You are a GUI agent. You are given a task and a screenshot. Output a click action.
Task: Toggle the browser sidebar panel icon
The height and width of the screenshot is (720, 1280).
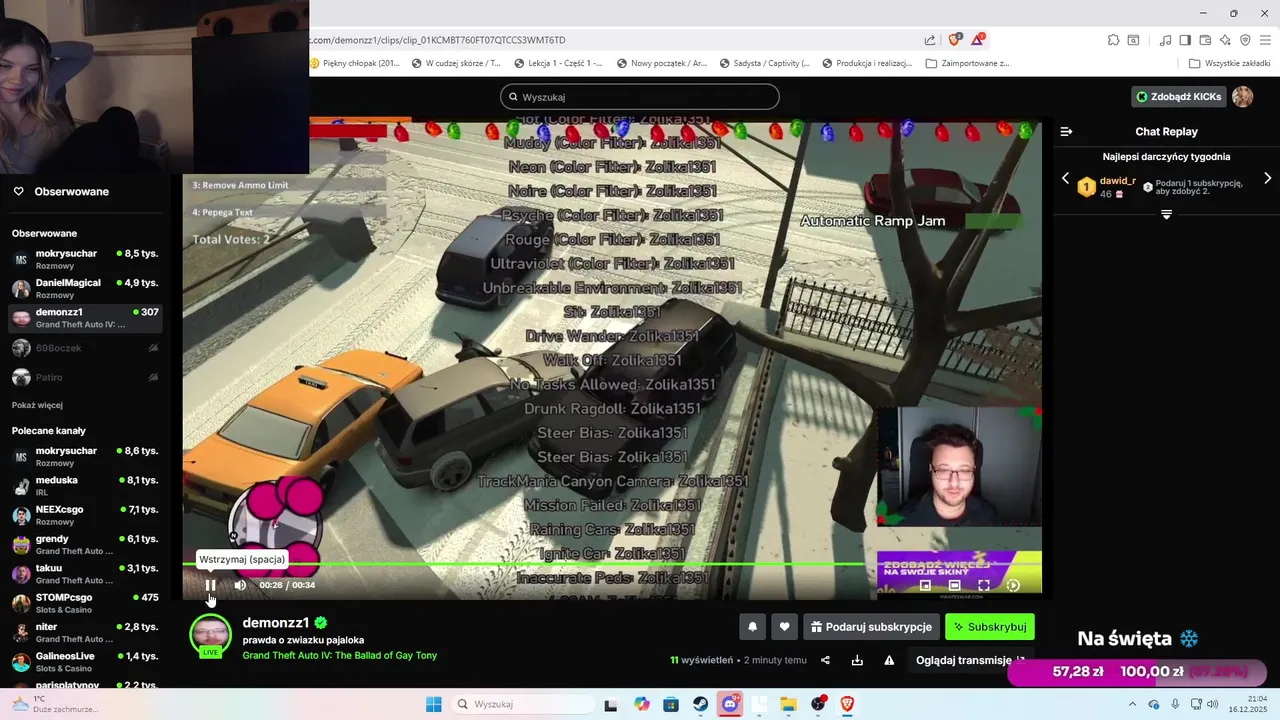tap(1185, 40)
